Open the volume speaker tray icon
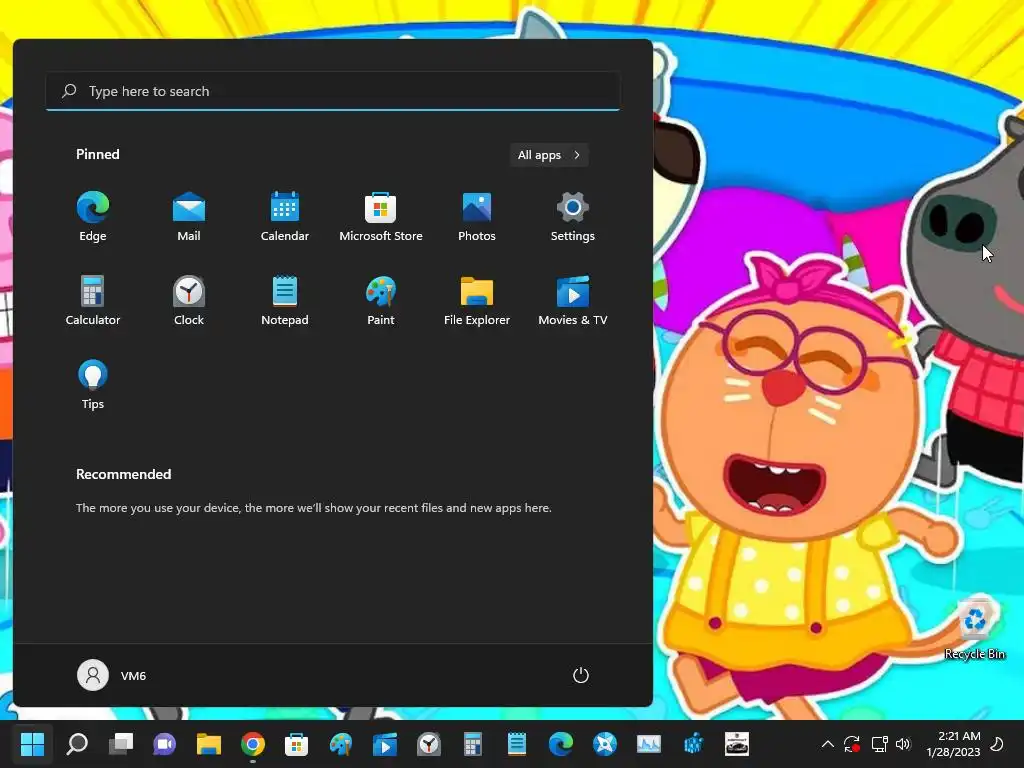Screen dimensions: 1024x768 [x=903, y=744]
